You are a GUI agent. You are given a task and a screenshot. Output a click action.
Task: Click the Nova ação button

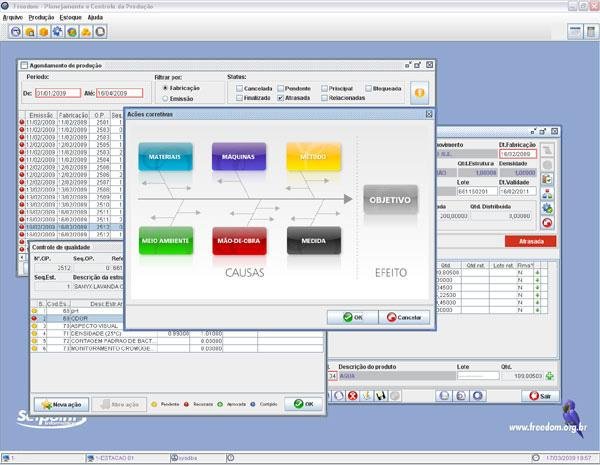click(x=61, y=405)
